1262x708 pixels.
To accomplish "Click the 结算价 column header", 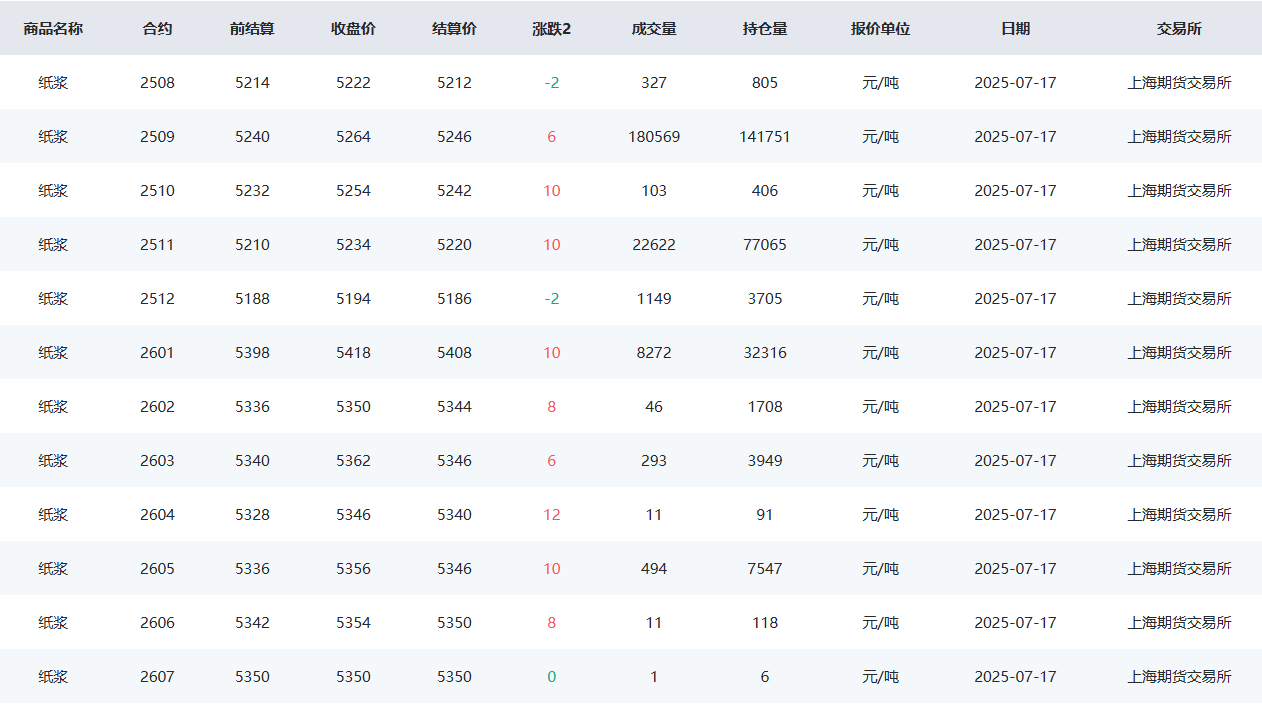I will pos(454,29).
